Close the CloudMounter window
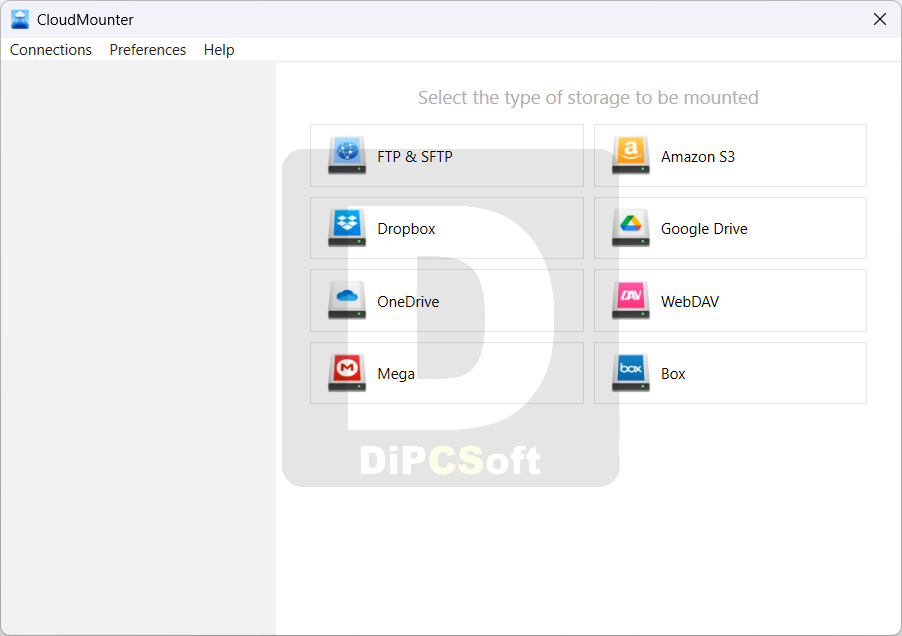Image resolution: width=902 pixels, height=636 pixels. pyautogui.click(x=880, y=19)
